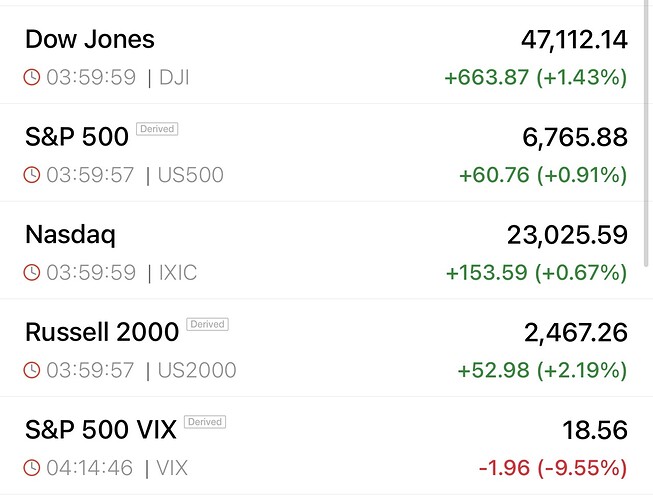This screenshot has height=500, width=653.
Task: Click the clock icon beside S&P 500 timestamp
Action: 31,175
